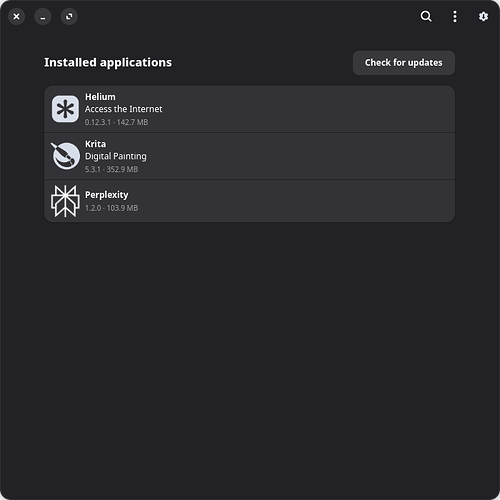Image resolution: width=500 pixels, height=500 pixels.
Task: Click Perplexity version 1.2.0 size text
Action: (111, 208)
